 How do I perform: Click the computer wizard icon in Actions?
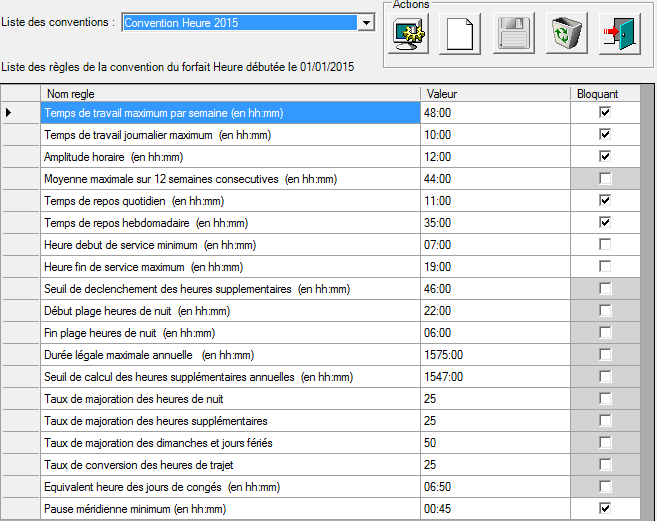pyautogui.click(x=411, y=35)
